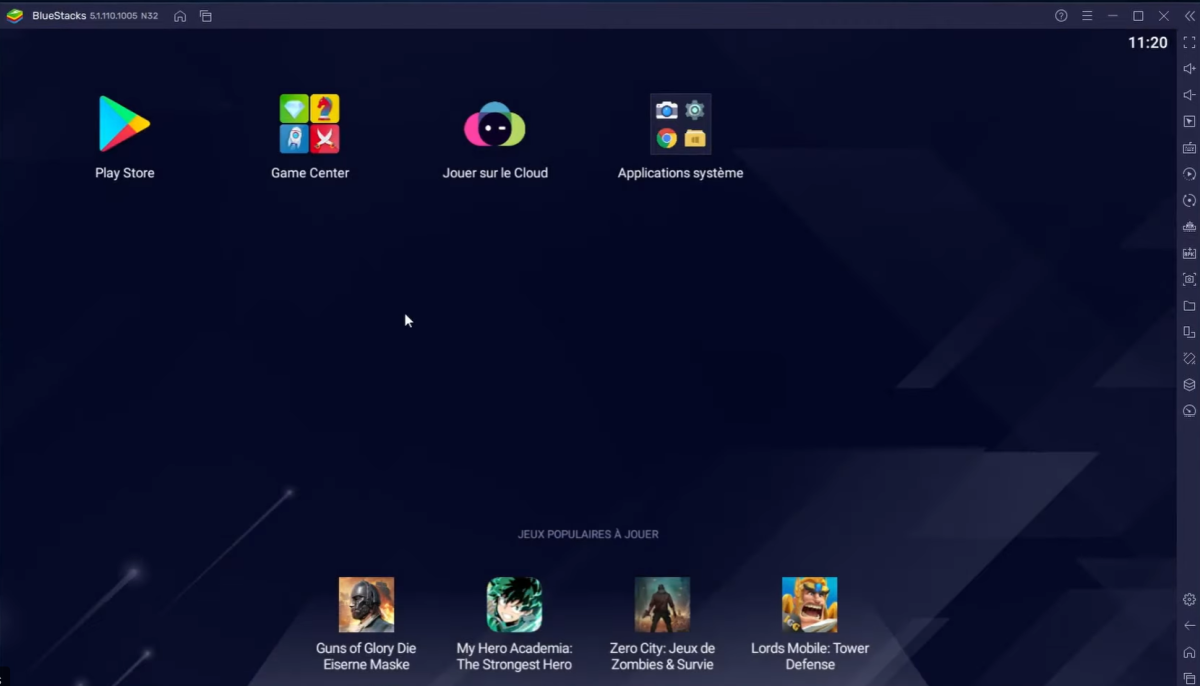Launch the Game Center
Image resolution: width=1200 pixels, height=686 pixels.
(310, 123)
